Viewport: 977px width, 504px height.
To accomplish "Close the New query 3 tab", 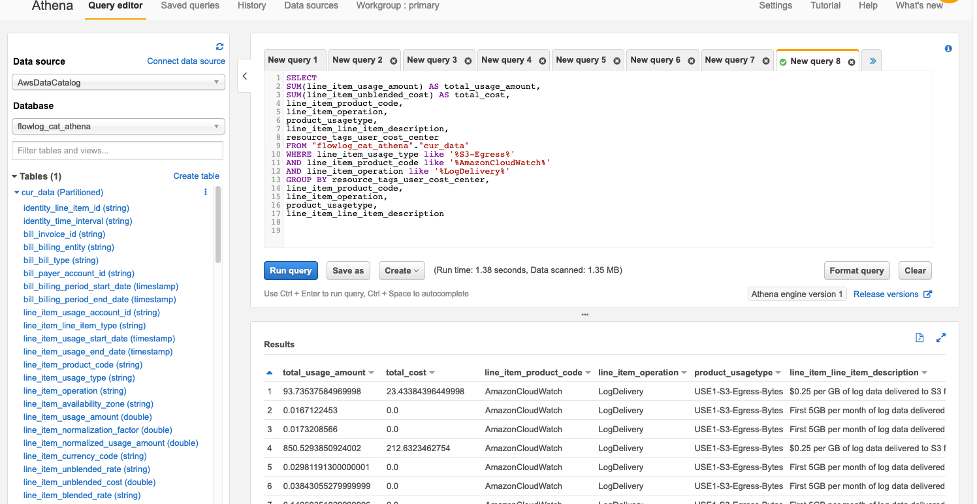I will tap(468, 61).
